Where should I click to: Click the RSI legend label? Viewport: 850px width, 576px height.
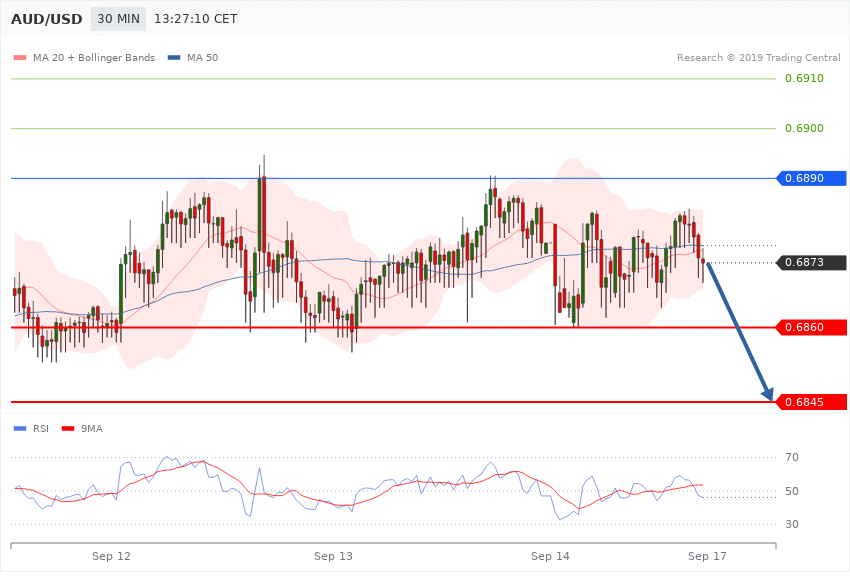41,429
